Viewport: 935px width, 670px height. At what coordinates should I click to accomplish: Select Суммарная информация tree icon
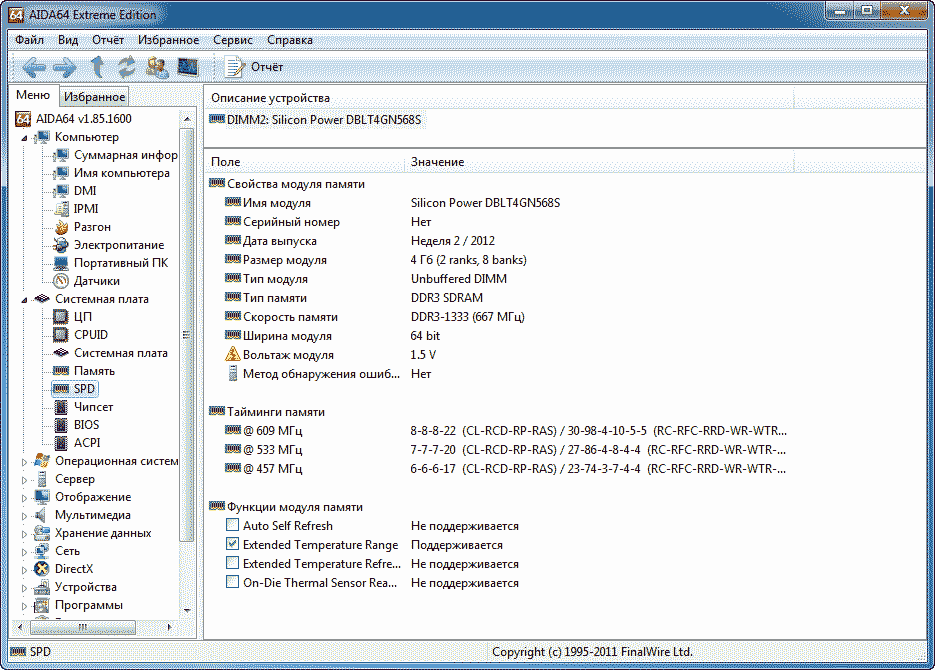coord(61,155)
